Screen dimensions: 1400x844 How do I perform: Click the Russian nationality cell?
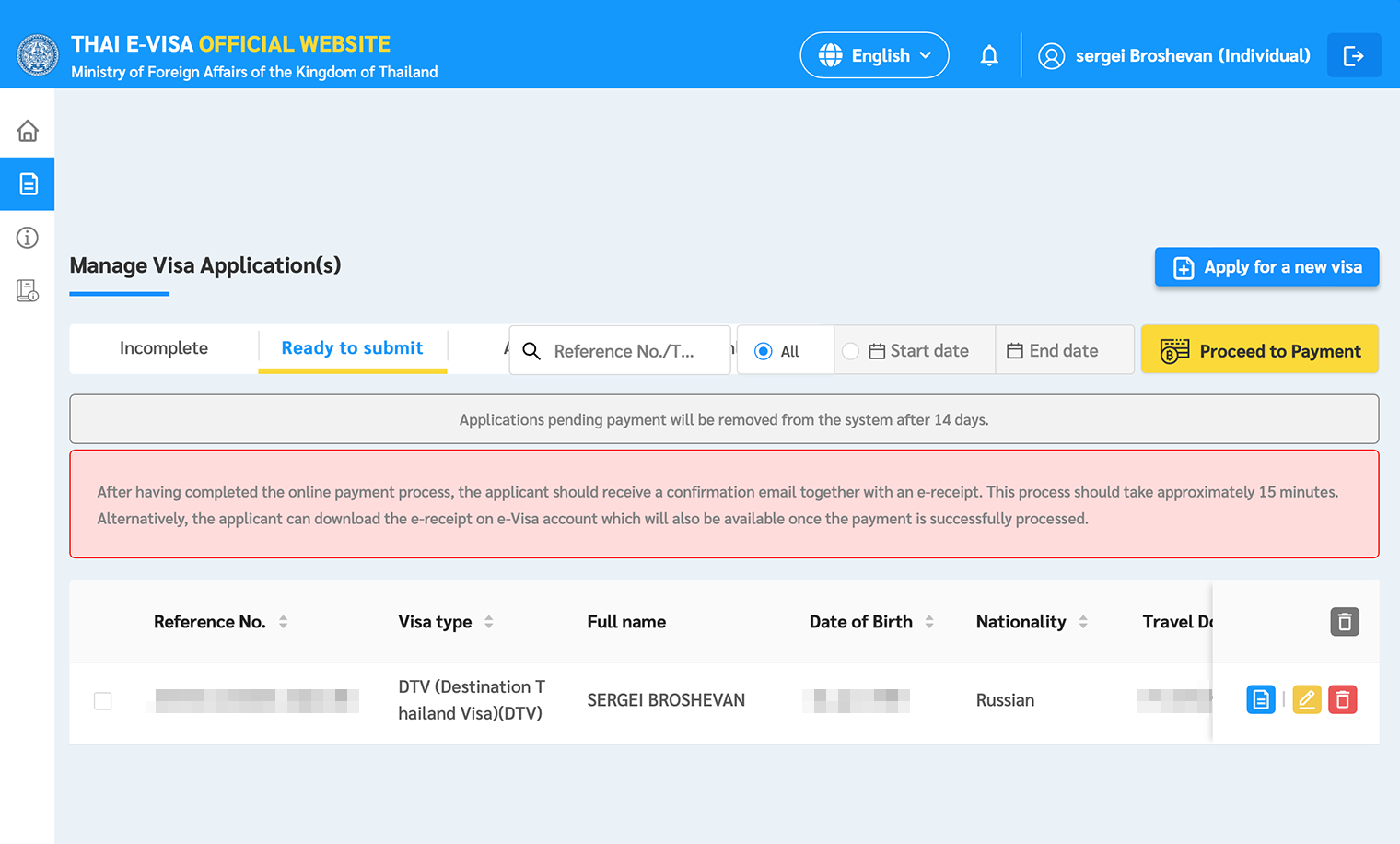1005,700
